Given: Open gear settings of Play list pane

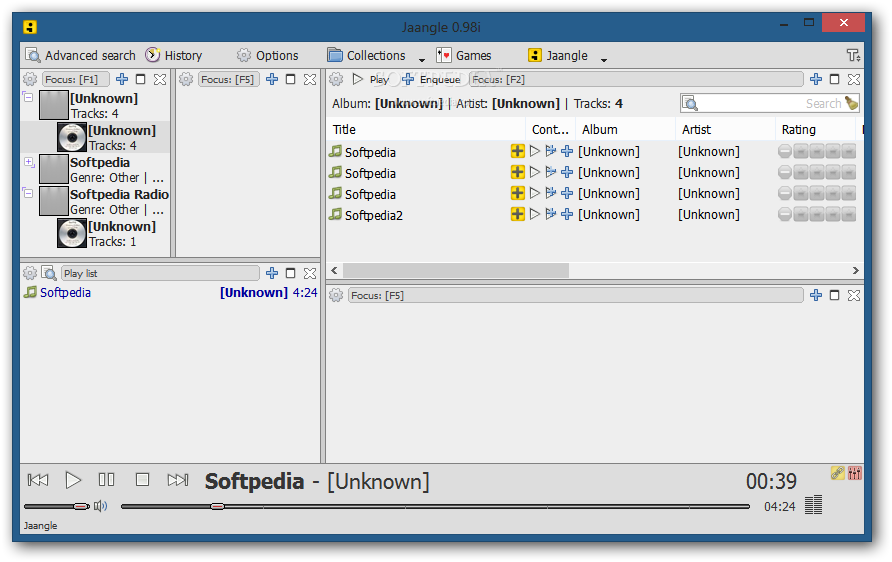Looking at the screenshot, I should [x=30, y=273].
